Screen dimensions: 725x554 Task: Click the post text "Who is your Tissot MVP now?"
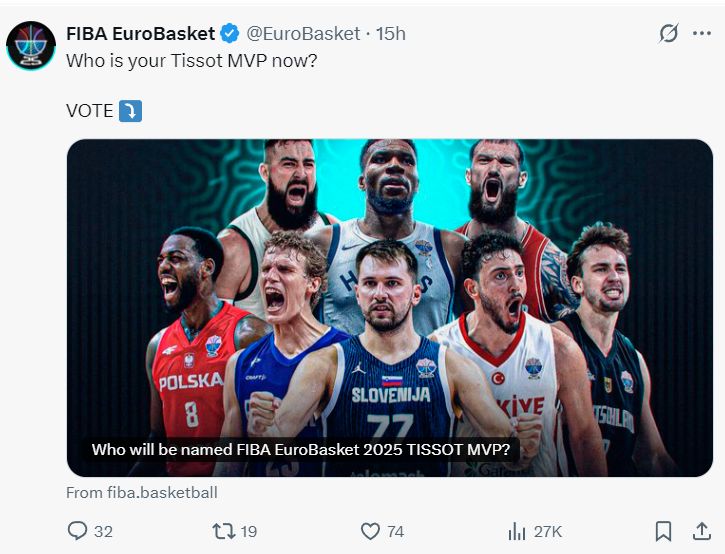192,60
